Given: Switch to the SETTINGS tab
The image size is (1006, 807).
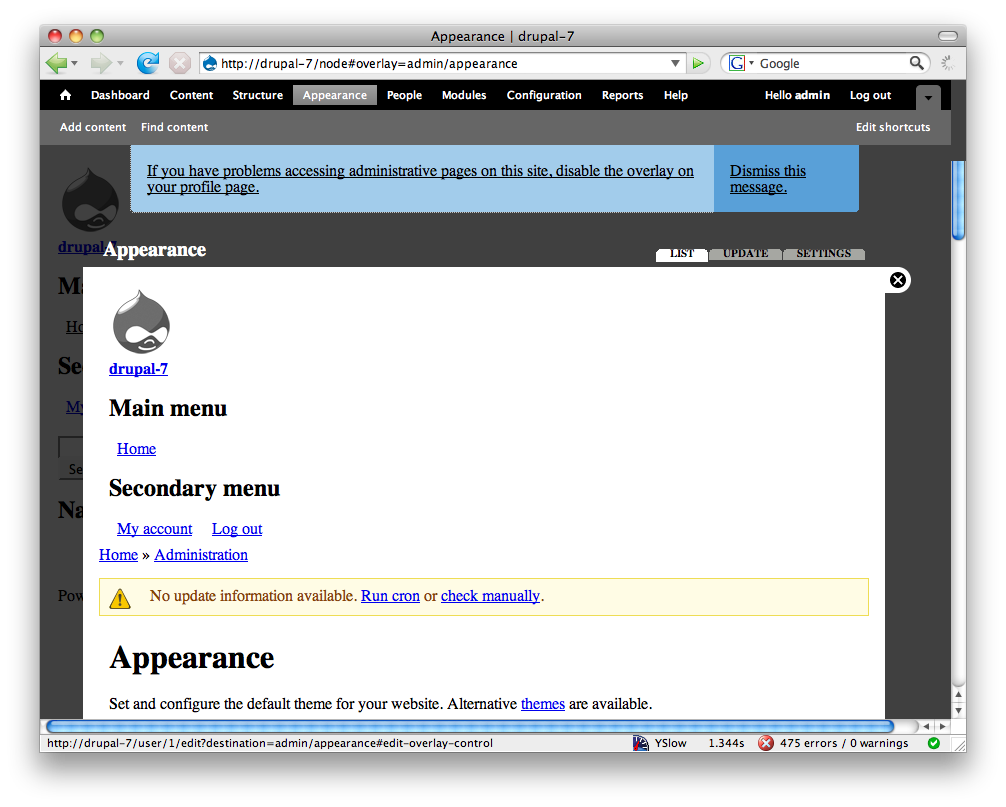Looking at the screenshot, I should click(823, 253).
